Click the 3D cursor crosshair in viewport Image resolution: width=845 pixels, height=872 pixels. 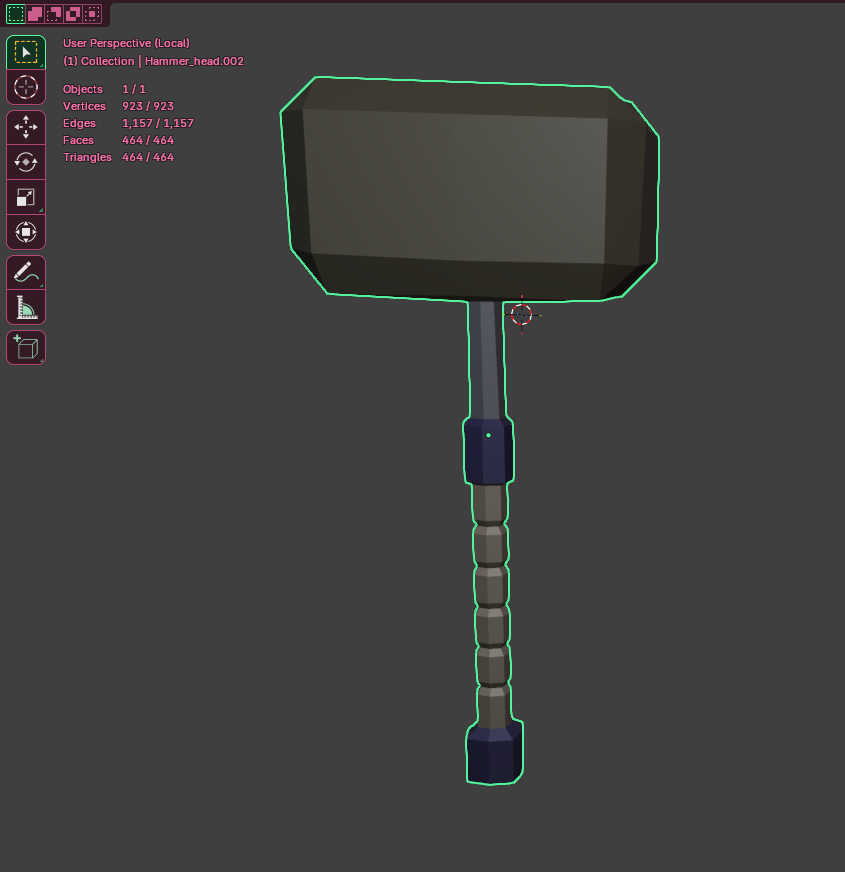(x=521, y=315)
